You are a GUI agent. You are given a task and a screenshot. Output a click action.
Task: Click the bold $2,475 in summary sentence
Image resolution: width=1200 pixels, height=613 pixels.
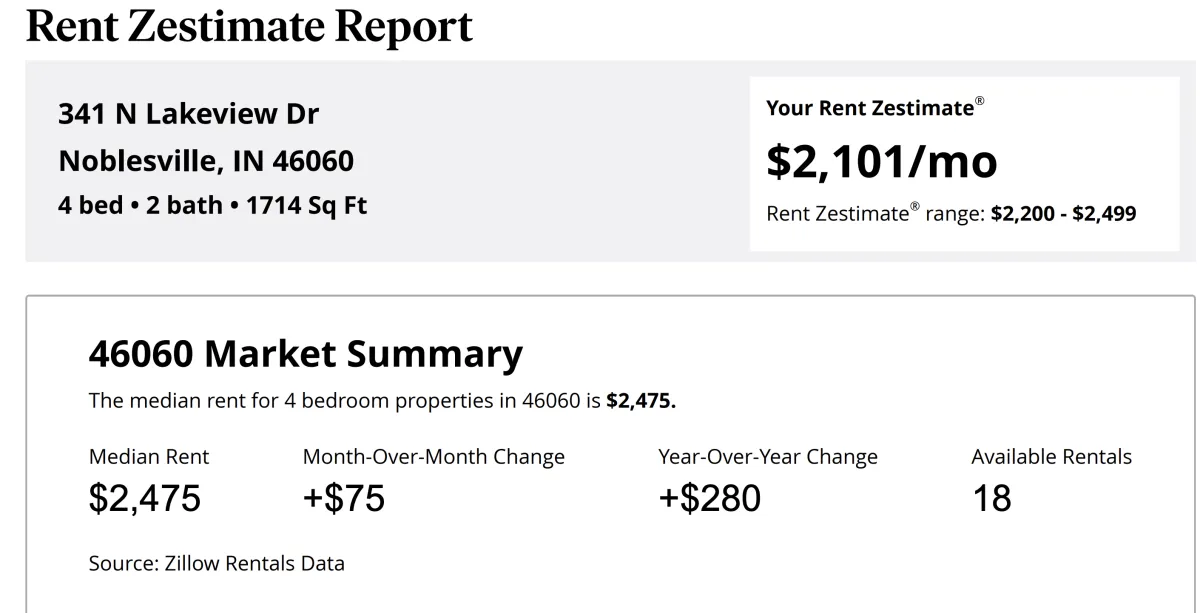point(641,401)
